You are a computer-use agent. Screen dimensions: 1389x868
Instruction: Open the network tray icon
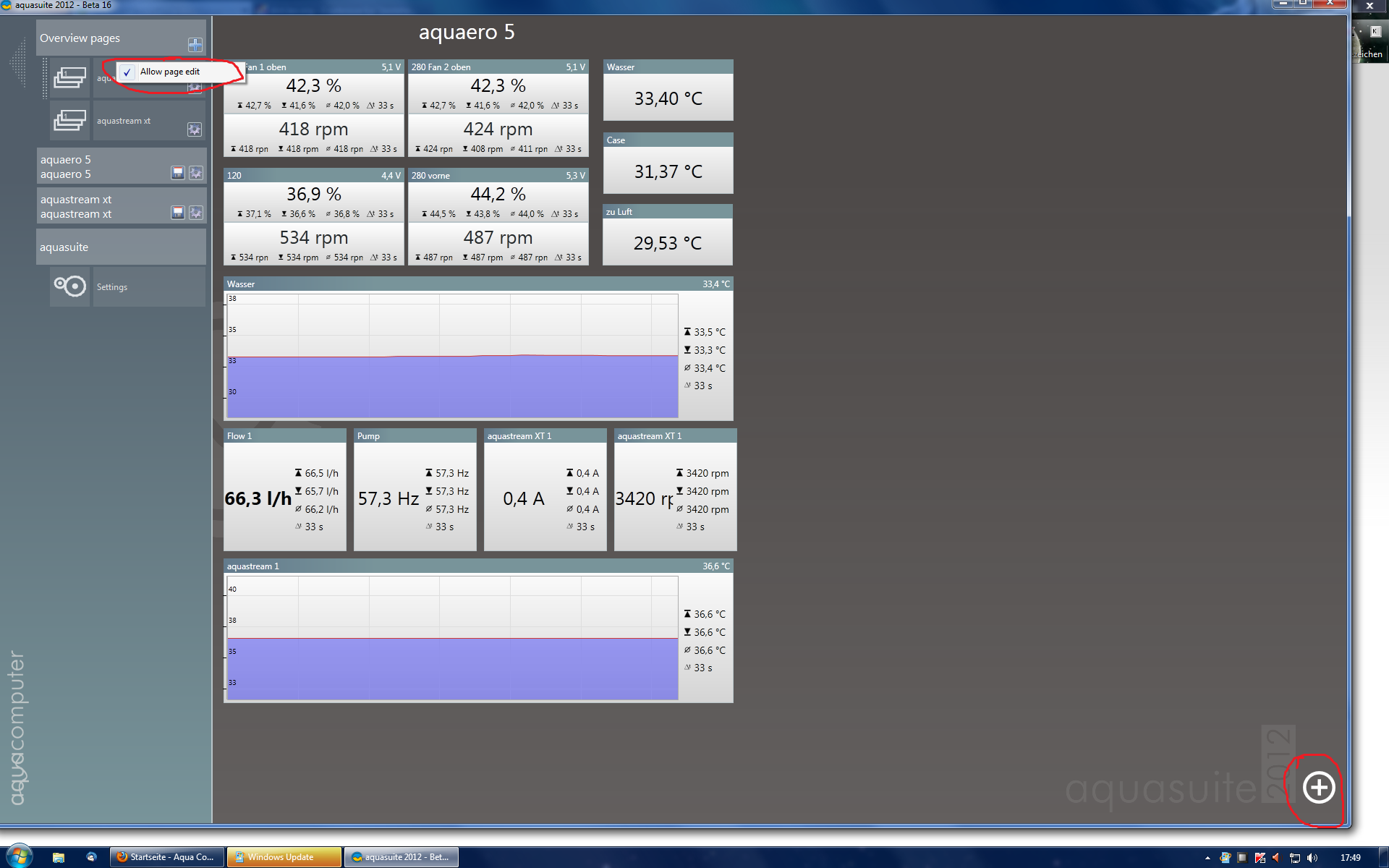click(x=1295, y=858)
